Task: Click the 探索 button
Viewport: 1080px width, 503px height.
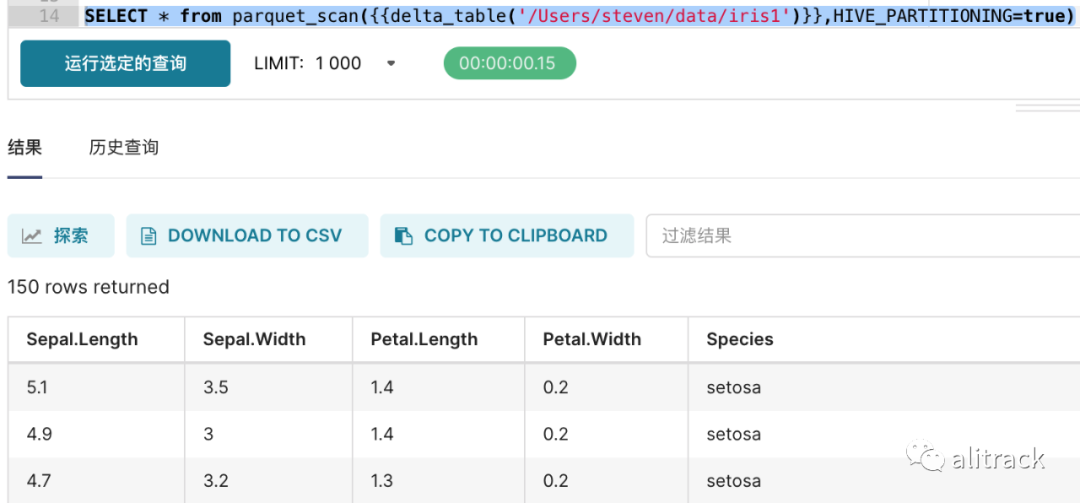Action: point(61,236)
